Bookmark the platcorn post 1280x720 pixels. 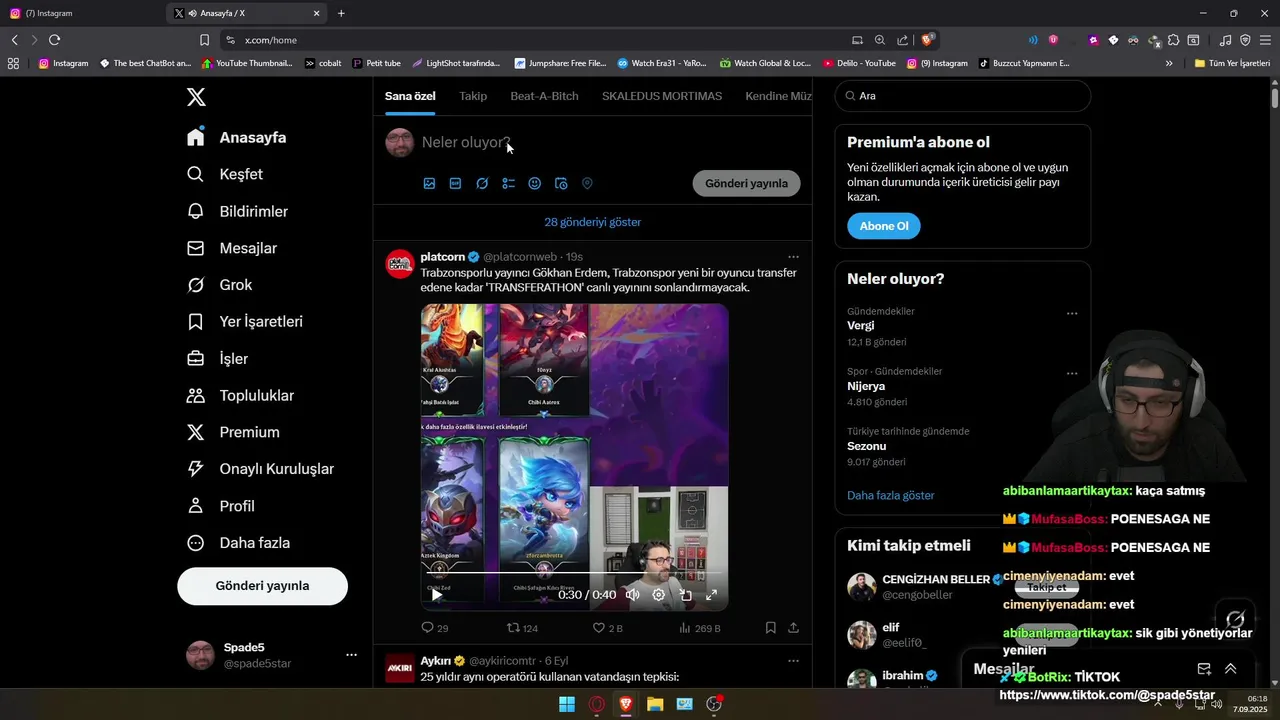(x=770, y=628)
